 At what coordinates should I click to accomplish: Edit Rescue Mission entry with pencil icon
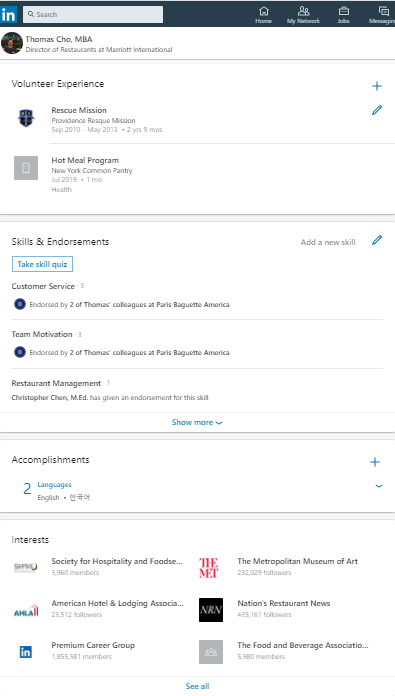click(x=377, y=110)
